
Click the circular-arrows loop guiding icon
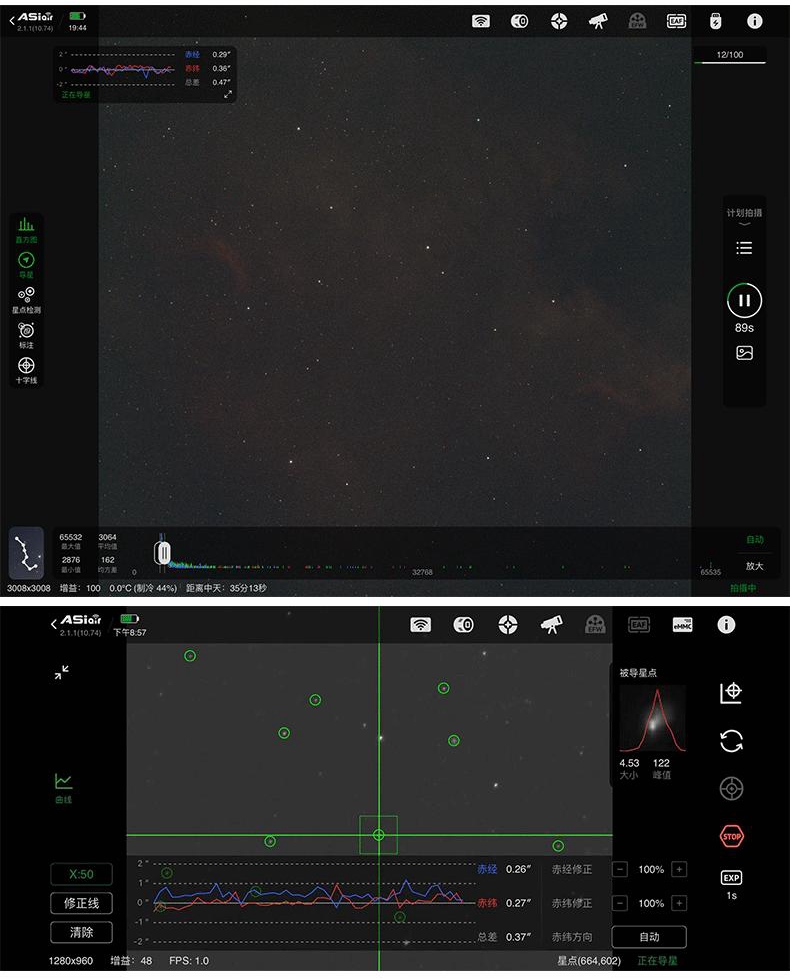pyautogui.click(x=731, y=741)
